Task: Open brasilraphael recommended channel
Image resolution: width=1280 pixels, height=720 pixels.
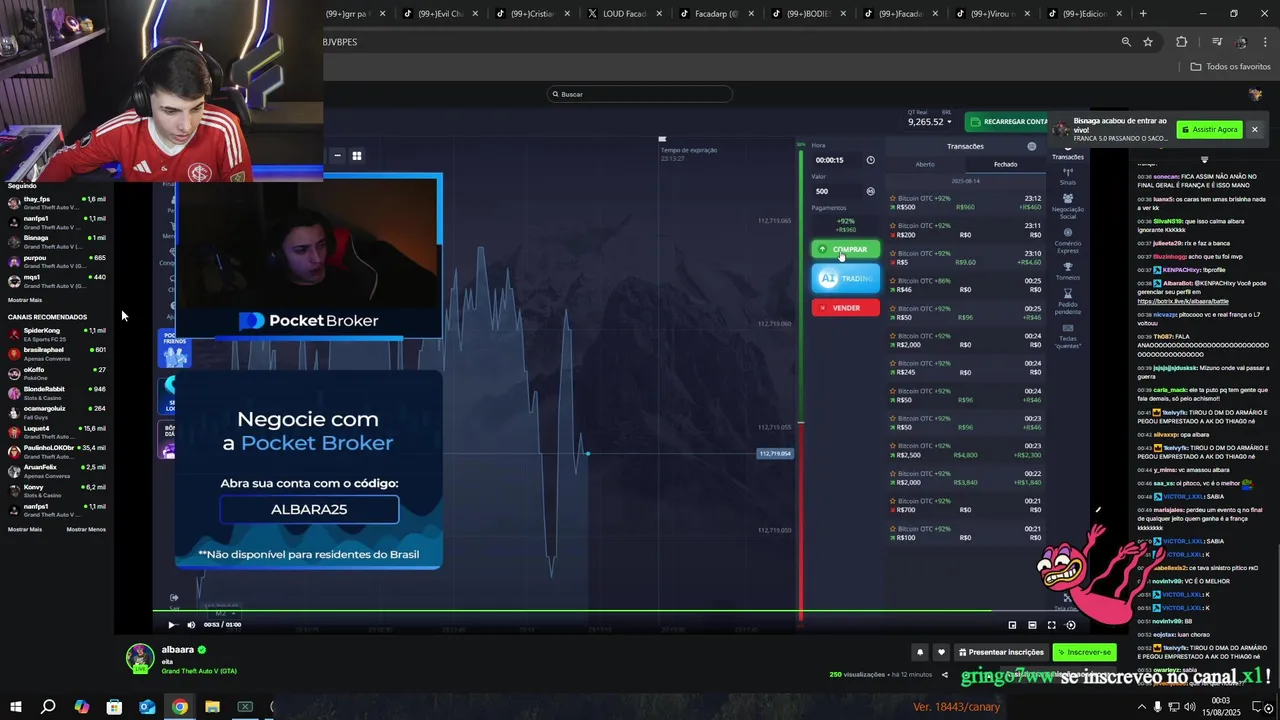Action: pos(57,353)
